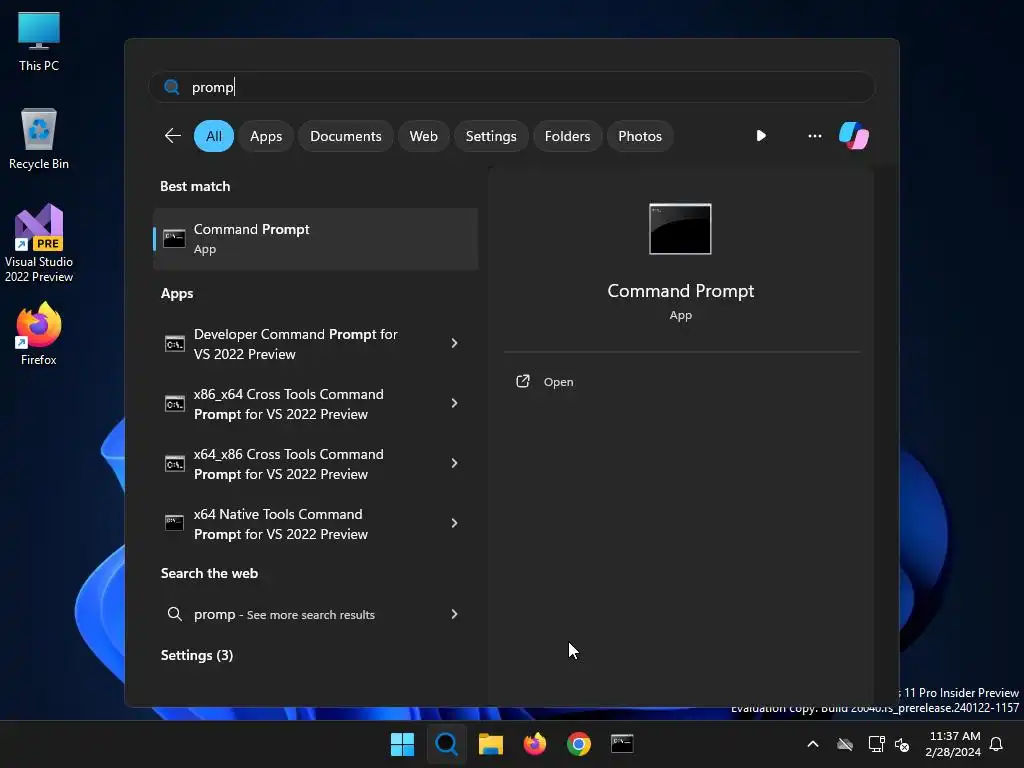Viewport: 1024px width, 768px height.
Task: Open Copilot icon in search panel
Action: (x=854, y=136)
